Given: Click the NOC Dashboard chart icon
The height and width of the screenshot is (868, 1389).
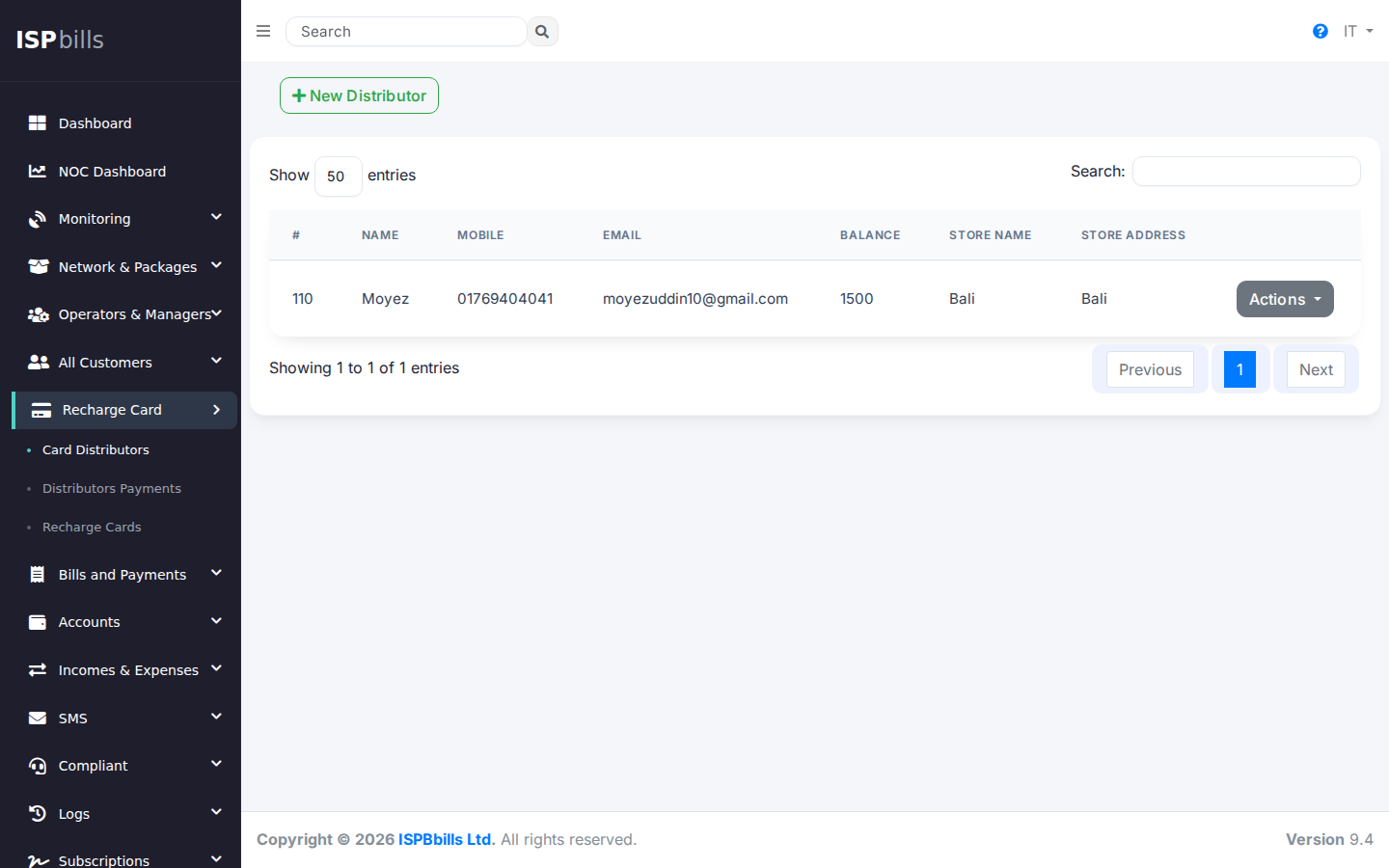Looking at the screenshot, I should point(38,172).
